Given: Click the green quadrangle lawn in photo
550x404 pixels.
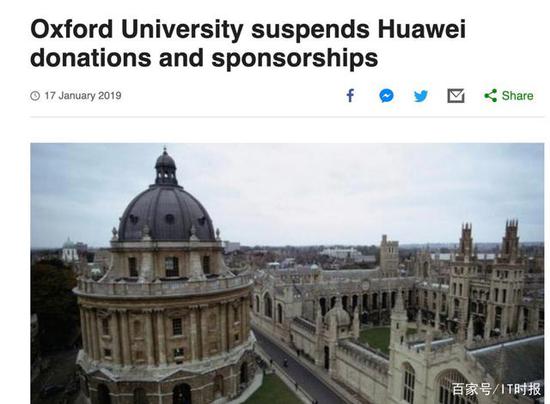Looking at the screenshot, I should click(377, 337).
